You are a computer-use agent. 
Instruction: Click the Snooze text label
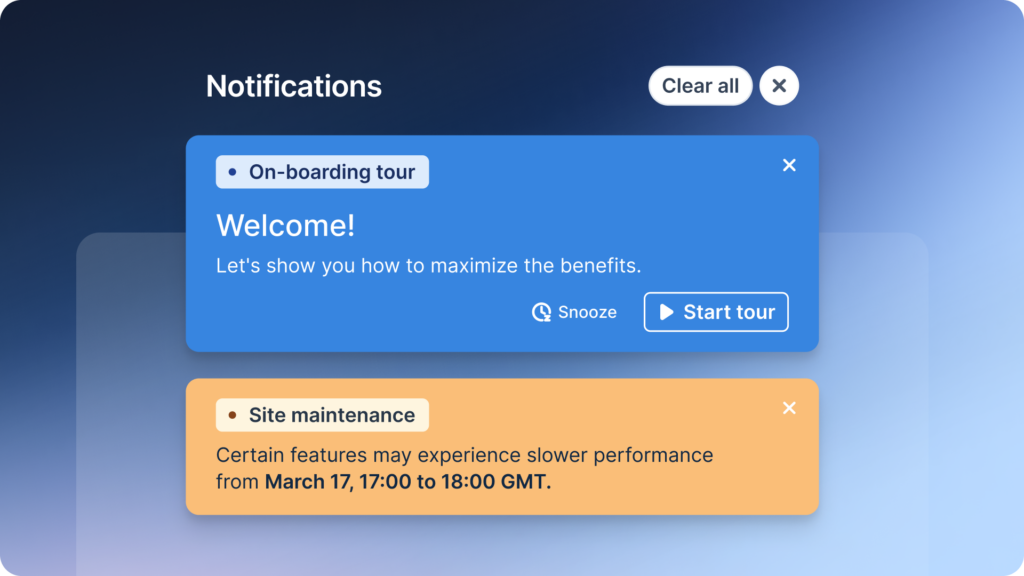pyautogui.click(x=587, y=312)
